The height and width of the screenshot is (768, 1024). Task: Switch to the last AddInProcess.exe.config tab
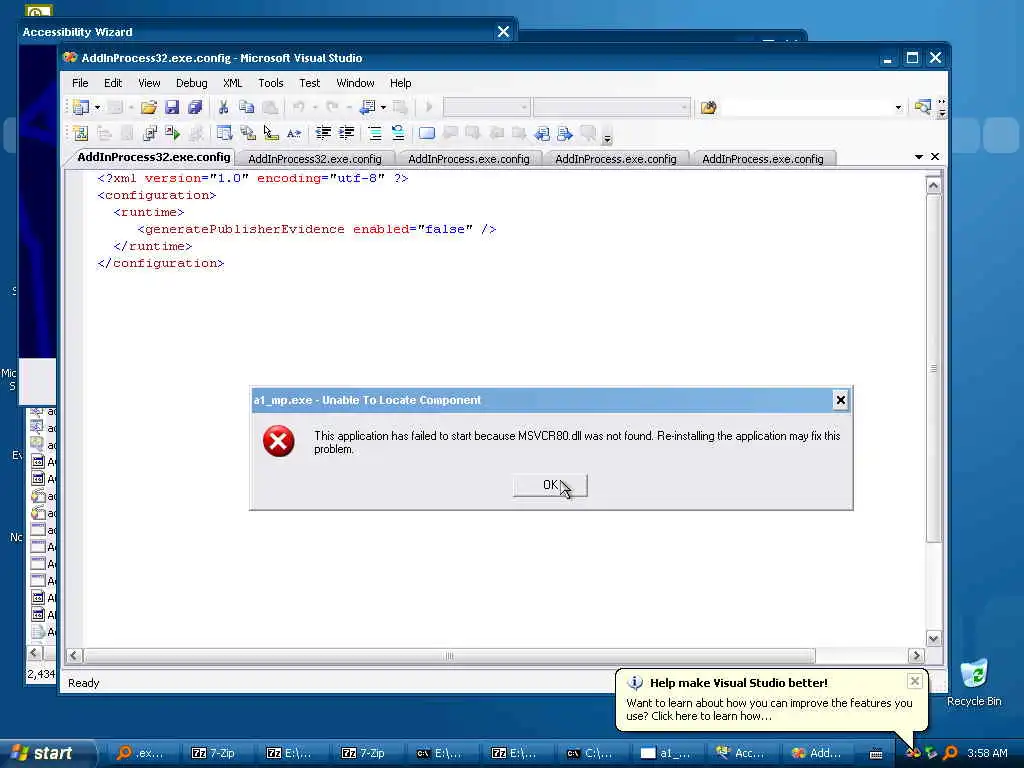coord(763,159)
